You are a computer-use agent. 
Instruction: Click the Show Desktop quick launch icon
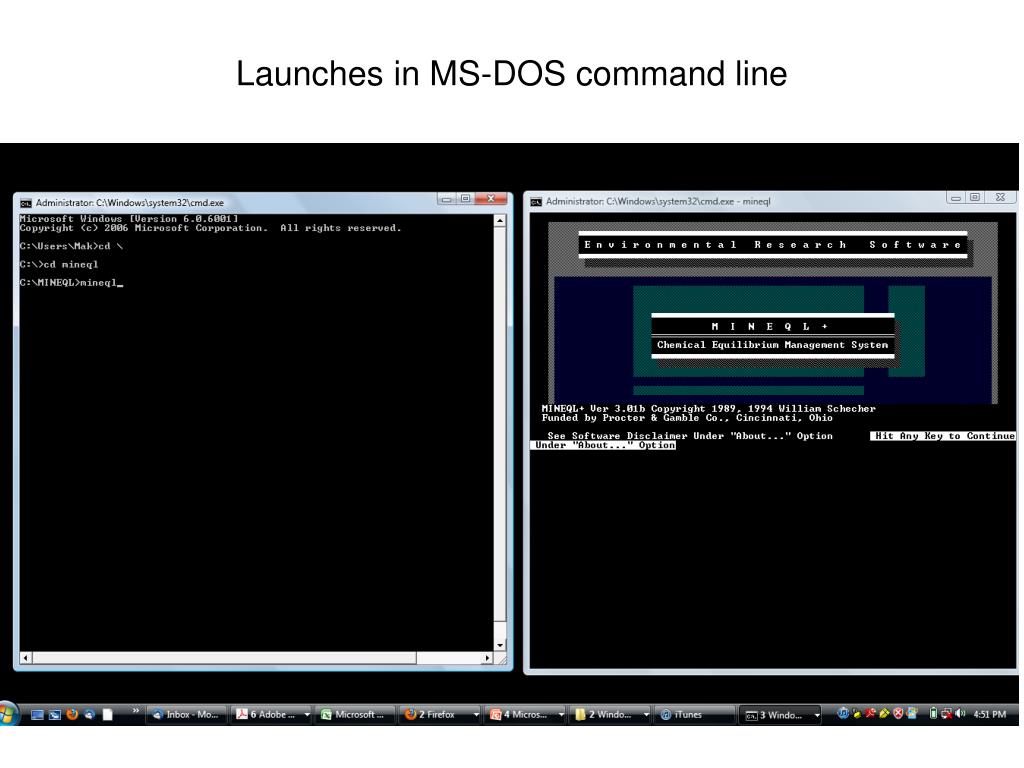coord(37,714)
